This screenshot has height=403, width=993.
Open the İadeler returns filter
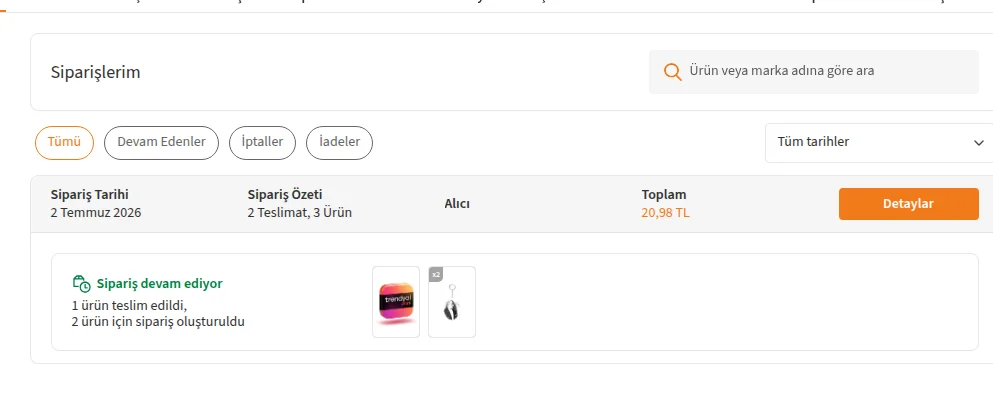click(339, 143)
